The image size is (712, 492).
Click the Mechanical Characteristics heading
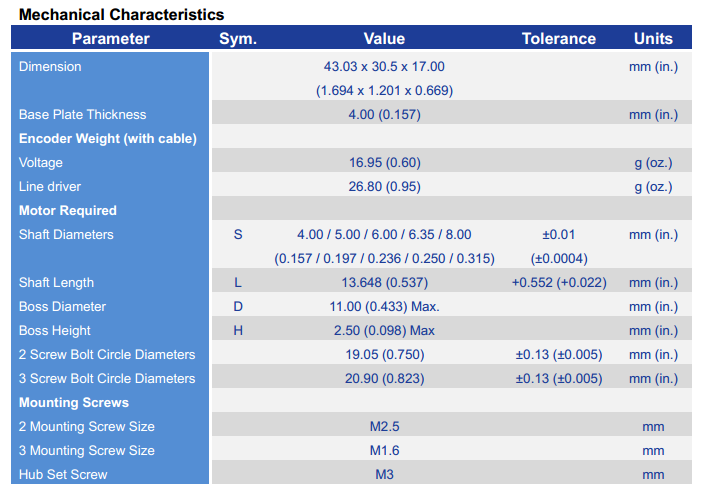coord(122,15)
